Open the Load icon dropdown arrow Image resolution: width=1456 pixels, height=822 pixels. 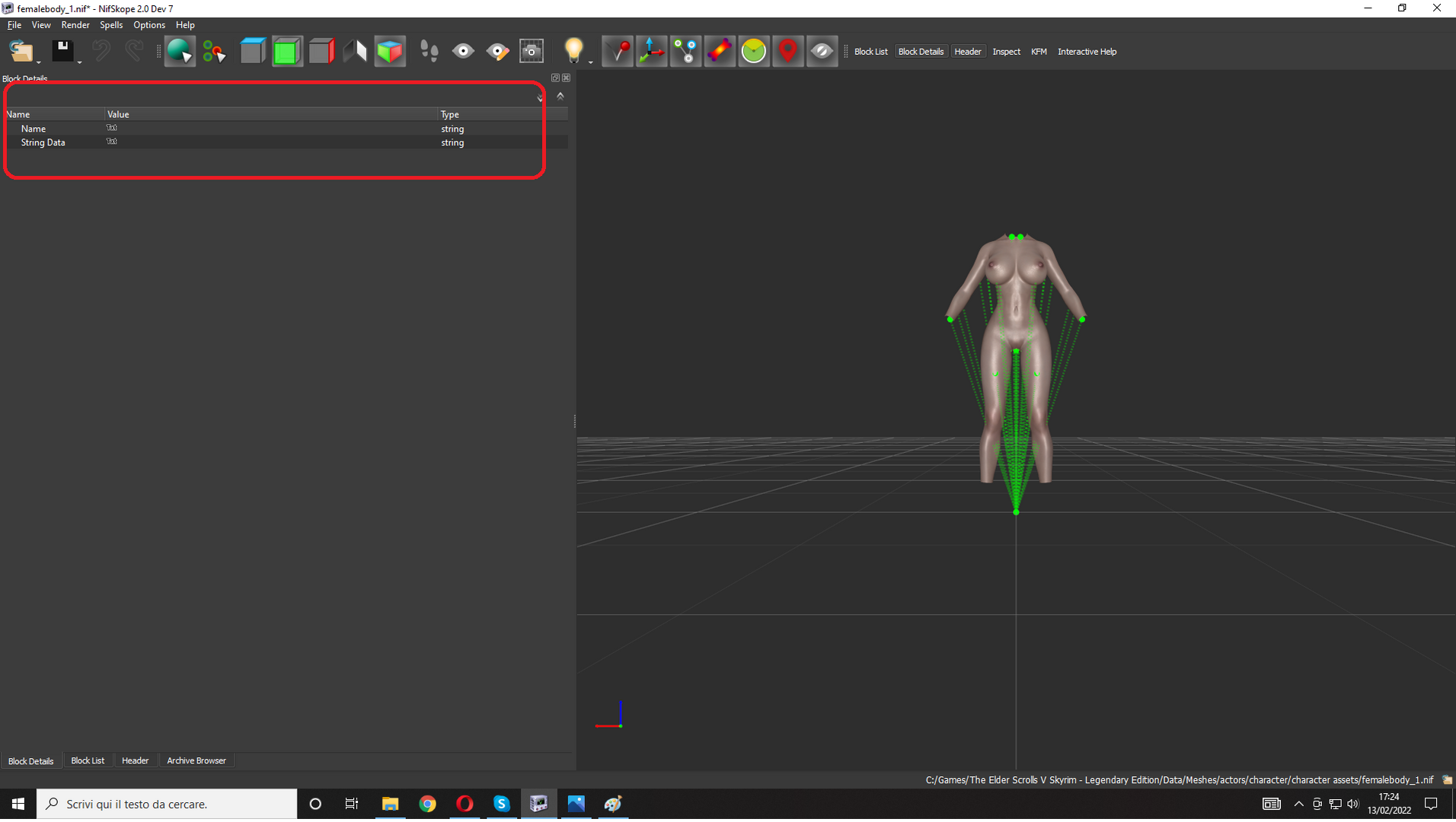pyautogui.click(x=38, y=62)
